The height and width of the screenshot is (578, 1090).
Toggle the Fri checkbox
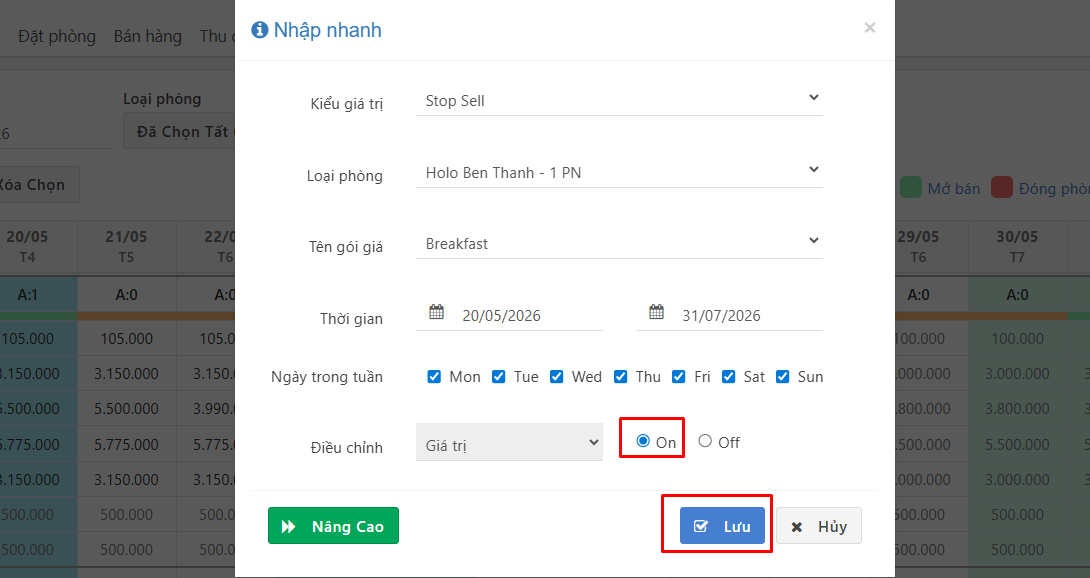678,376
